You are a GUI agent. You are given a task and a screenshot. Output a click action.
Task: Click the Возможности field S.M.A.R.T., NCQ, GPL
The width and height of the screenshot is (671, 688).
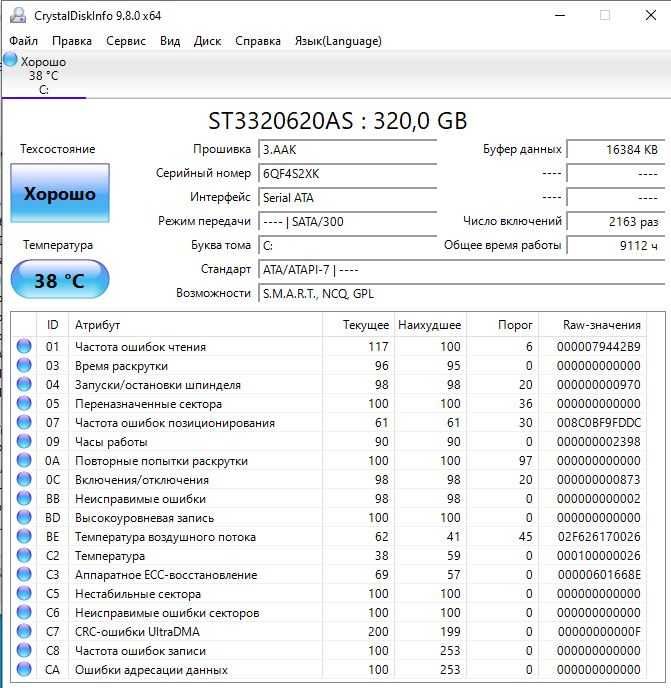[462, 293]
